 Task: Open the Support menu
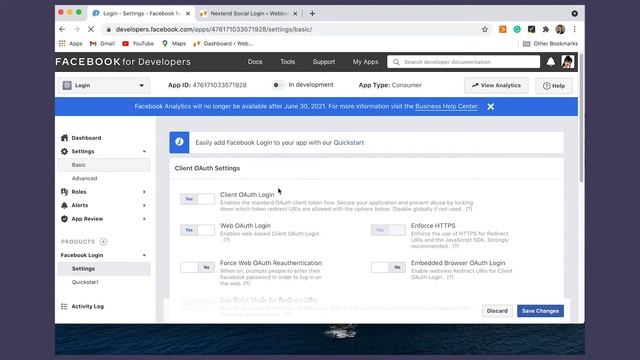click(324, 62)
